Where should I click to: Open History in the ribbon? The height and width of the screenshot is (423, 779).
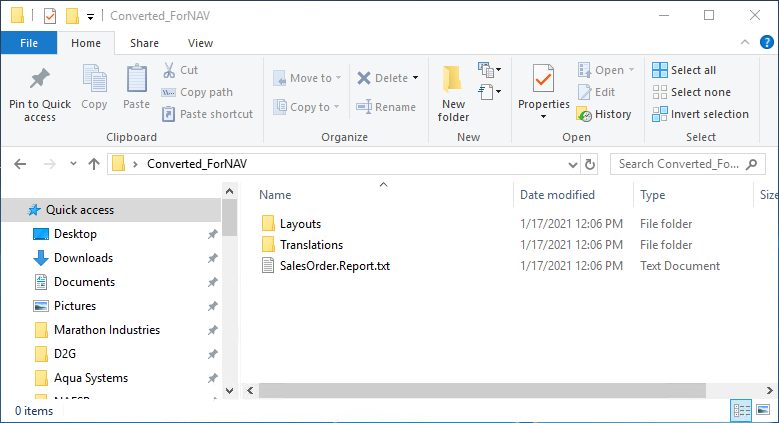coord(603,114)
